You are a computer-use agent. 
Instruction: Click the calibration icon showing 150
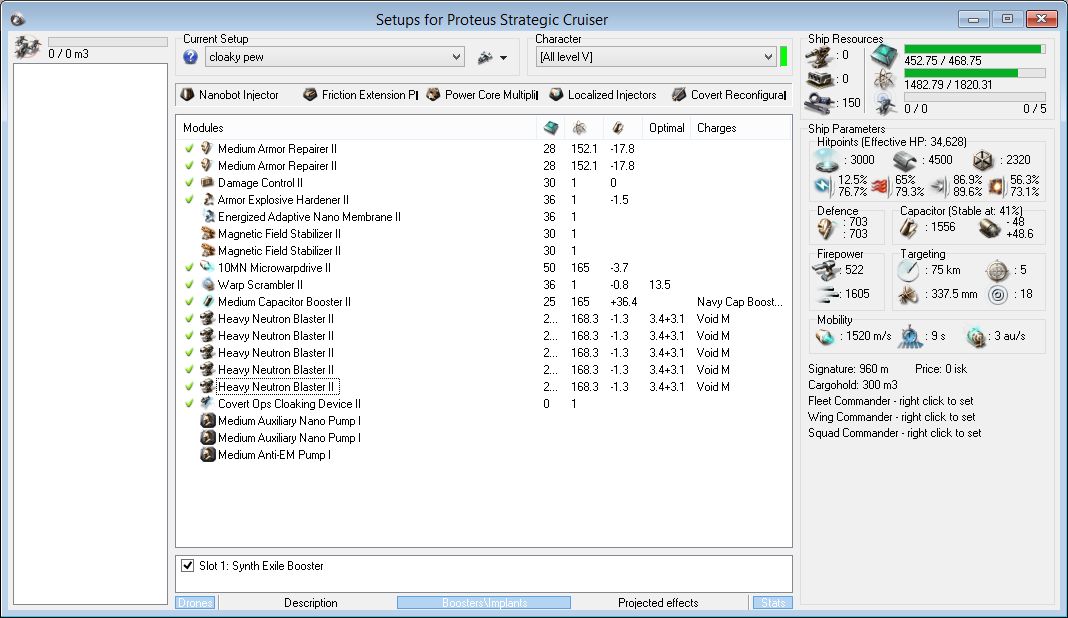click(x=819, y=103)
